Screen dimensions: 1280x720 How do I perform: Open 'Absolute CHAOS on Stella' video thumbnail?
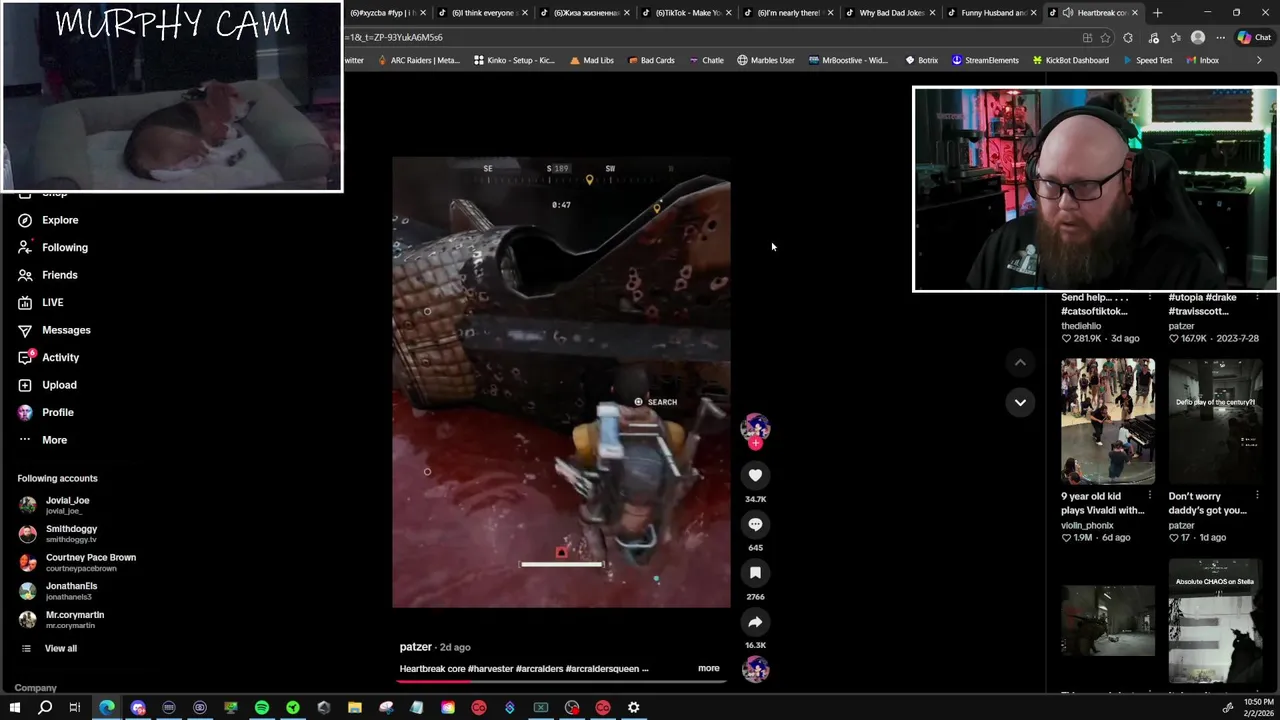[x=1215, y=623]
